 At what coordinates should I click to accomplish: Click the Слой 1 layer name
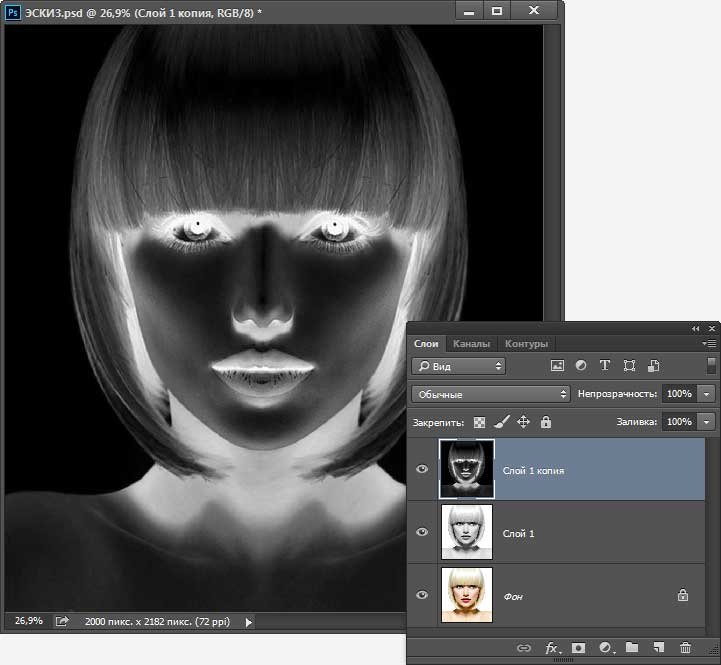click(518, 533)
